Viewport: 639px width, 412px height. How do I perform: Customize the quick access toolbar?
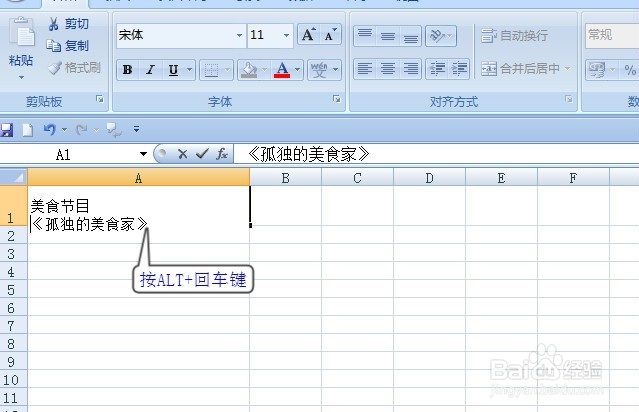[137, 129]
